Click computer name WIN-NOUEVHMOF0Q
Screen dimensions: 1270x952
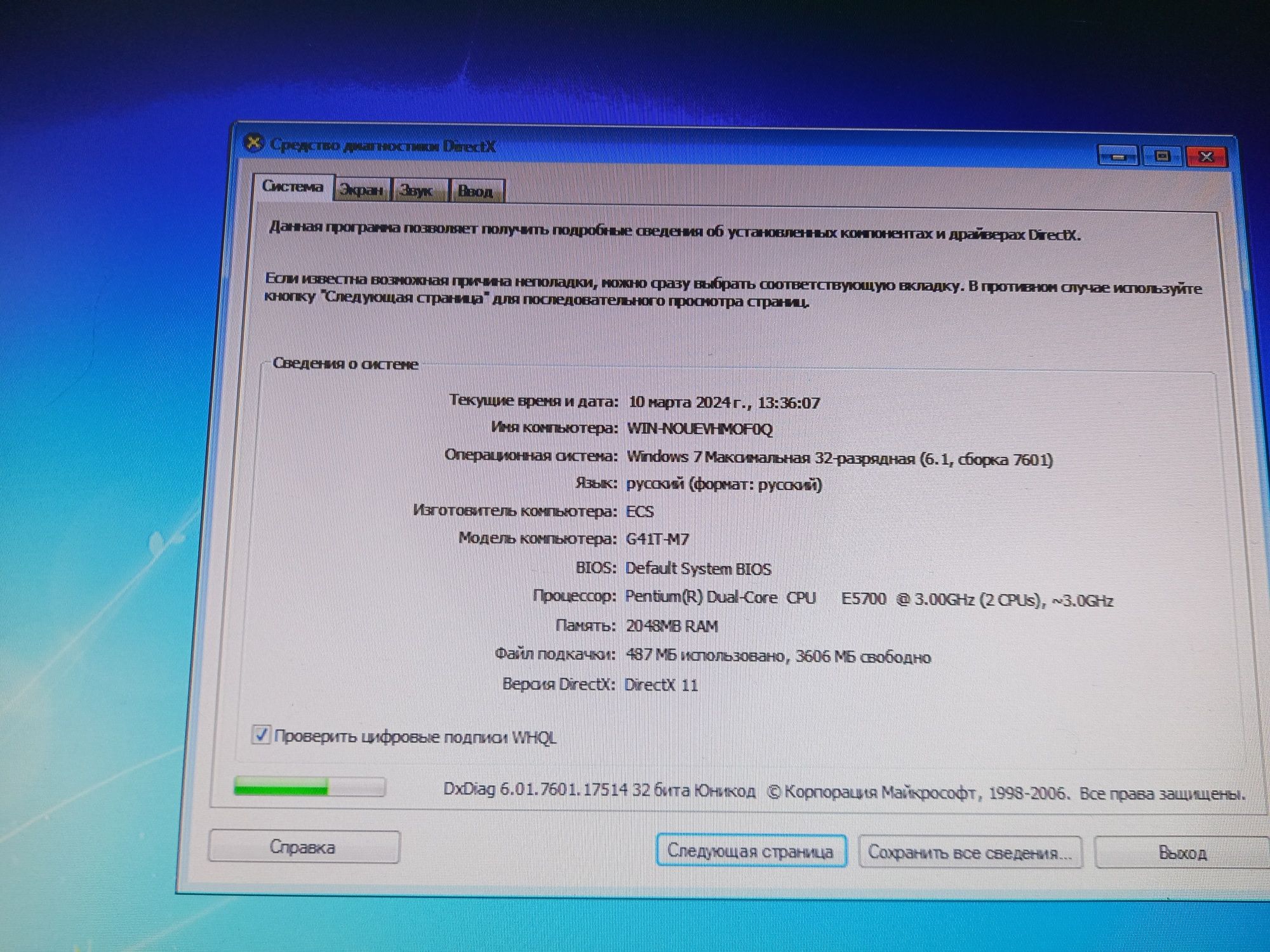(x=700, y=429)
